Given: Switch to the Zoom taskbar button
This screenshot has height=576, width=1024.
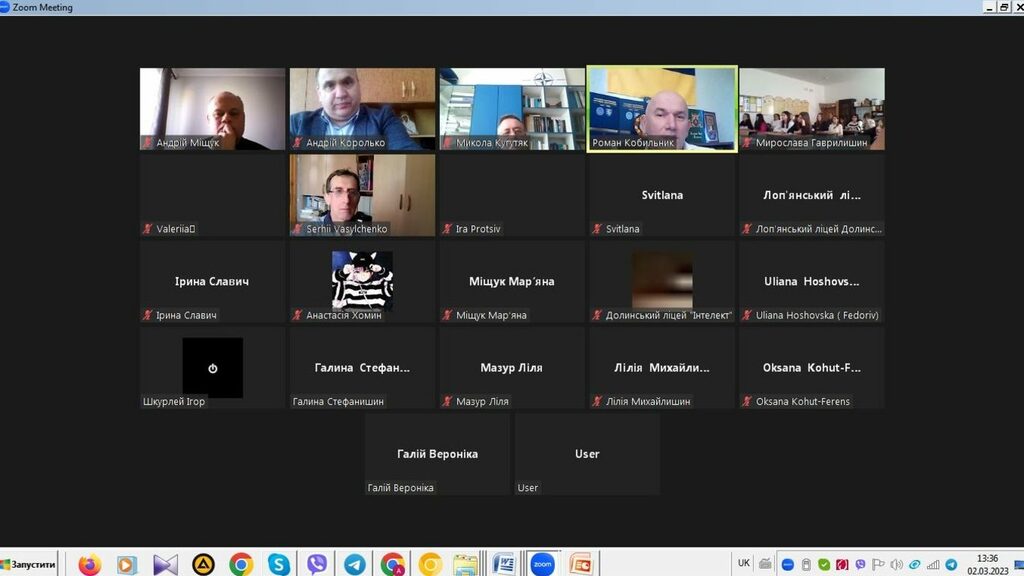Looking at the screenshot, I should pyautogui.click(x=542, y=564).
